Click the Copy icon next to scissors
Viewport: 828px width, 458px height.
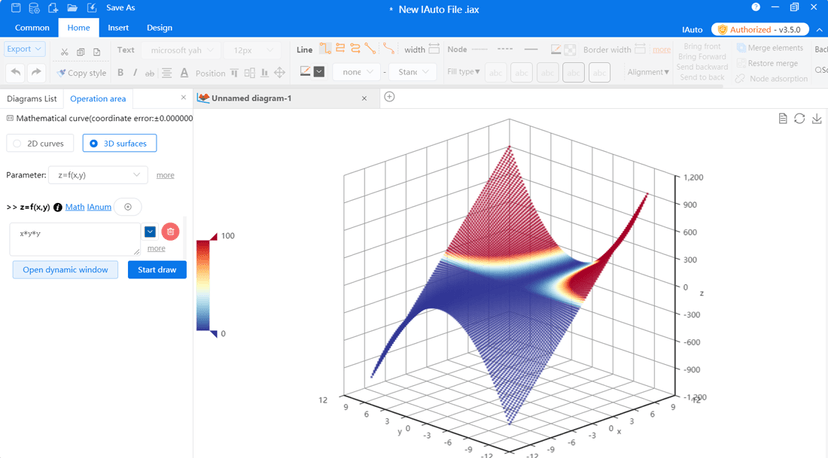(81, 52)
